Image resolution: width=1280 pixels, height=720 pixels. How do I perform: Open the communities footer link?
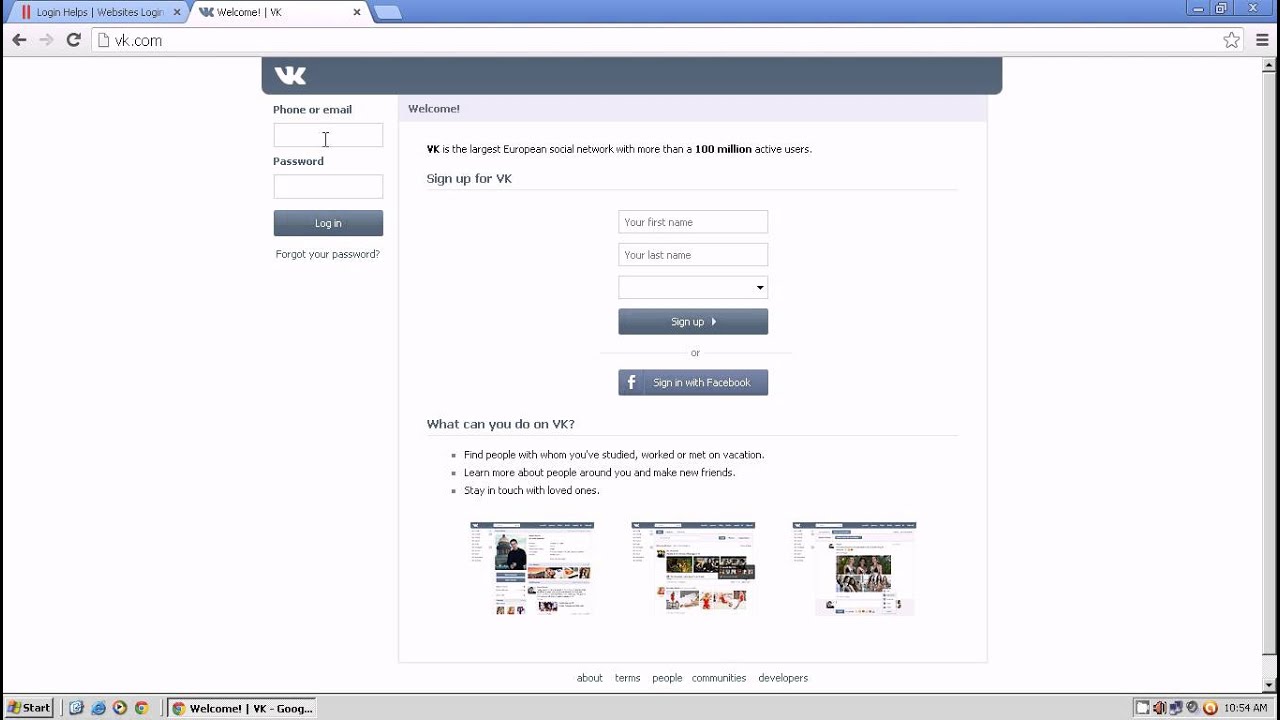point(719,678)
